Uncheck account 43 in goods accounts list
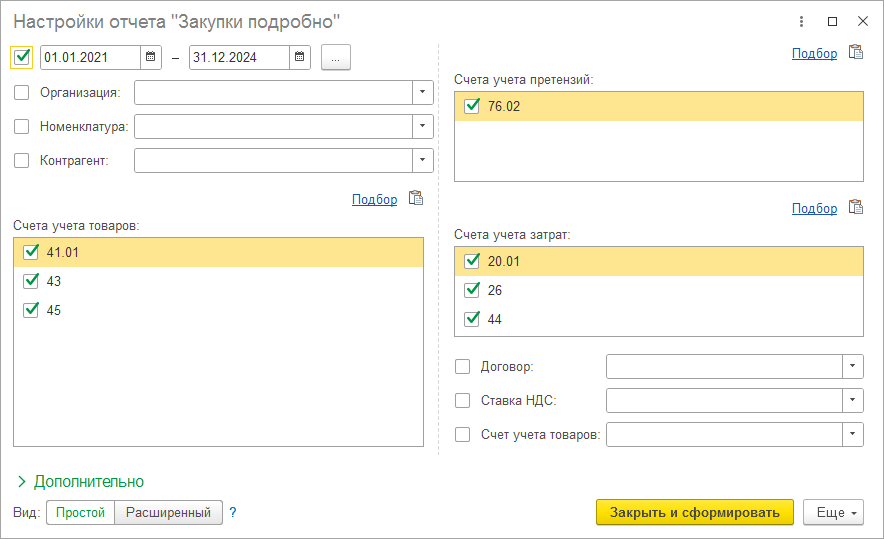This screenshot has height=539, width=884. click(31, 281)
